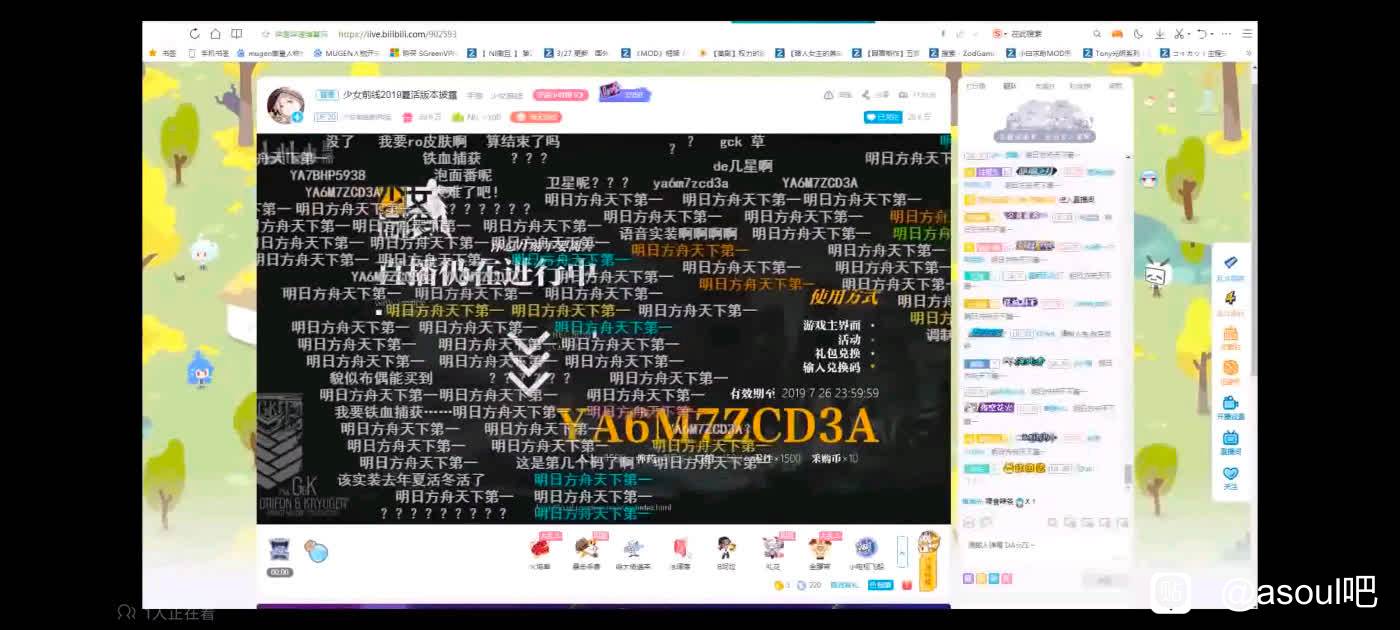The height and width of the screenshot is (630, 1400).
Task: Click the browser refresh icon
Action: point(194,34)
